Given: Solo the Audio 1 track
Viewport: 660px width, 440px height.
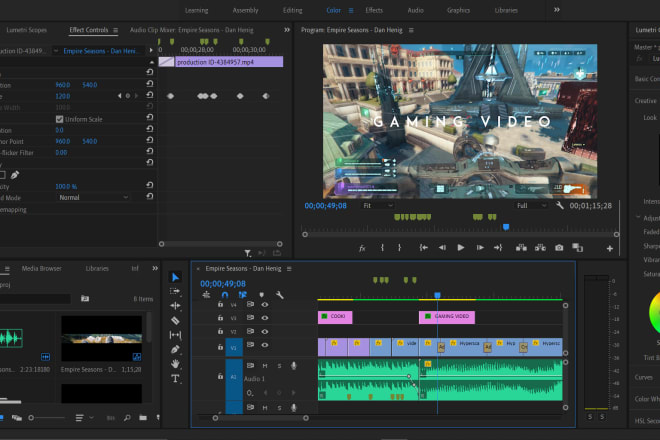Looking at the screenshot, I should (x=279, y=365).
